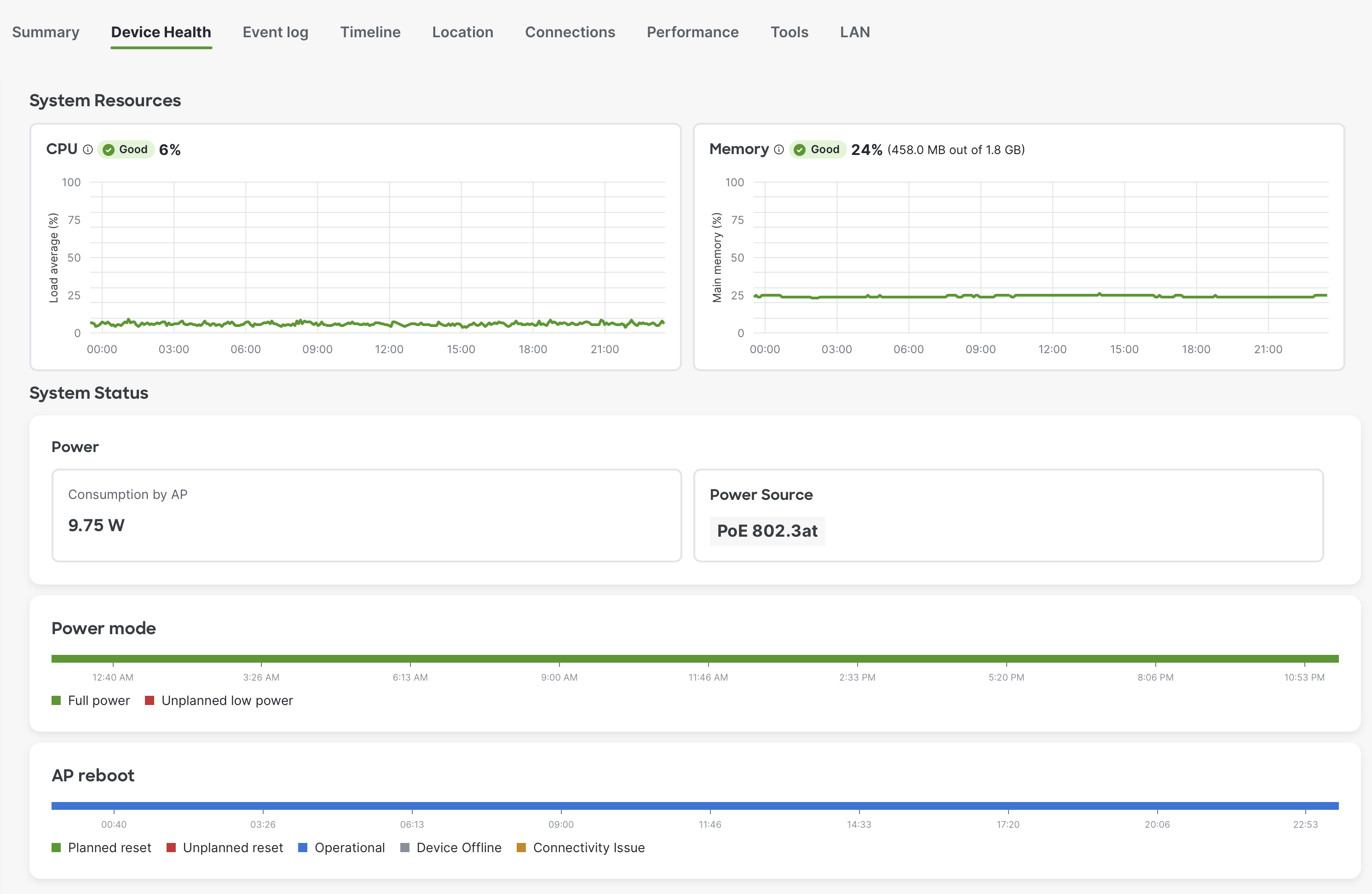Click the green checkmark in Memory Good badge
This screenshot has height=894, width=1372.
pos(800,149)
